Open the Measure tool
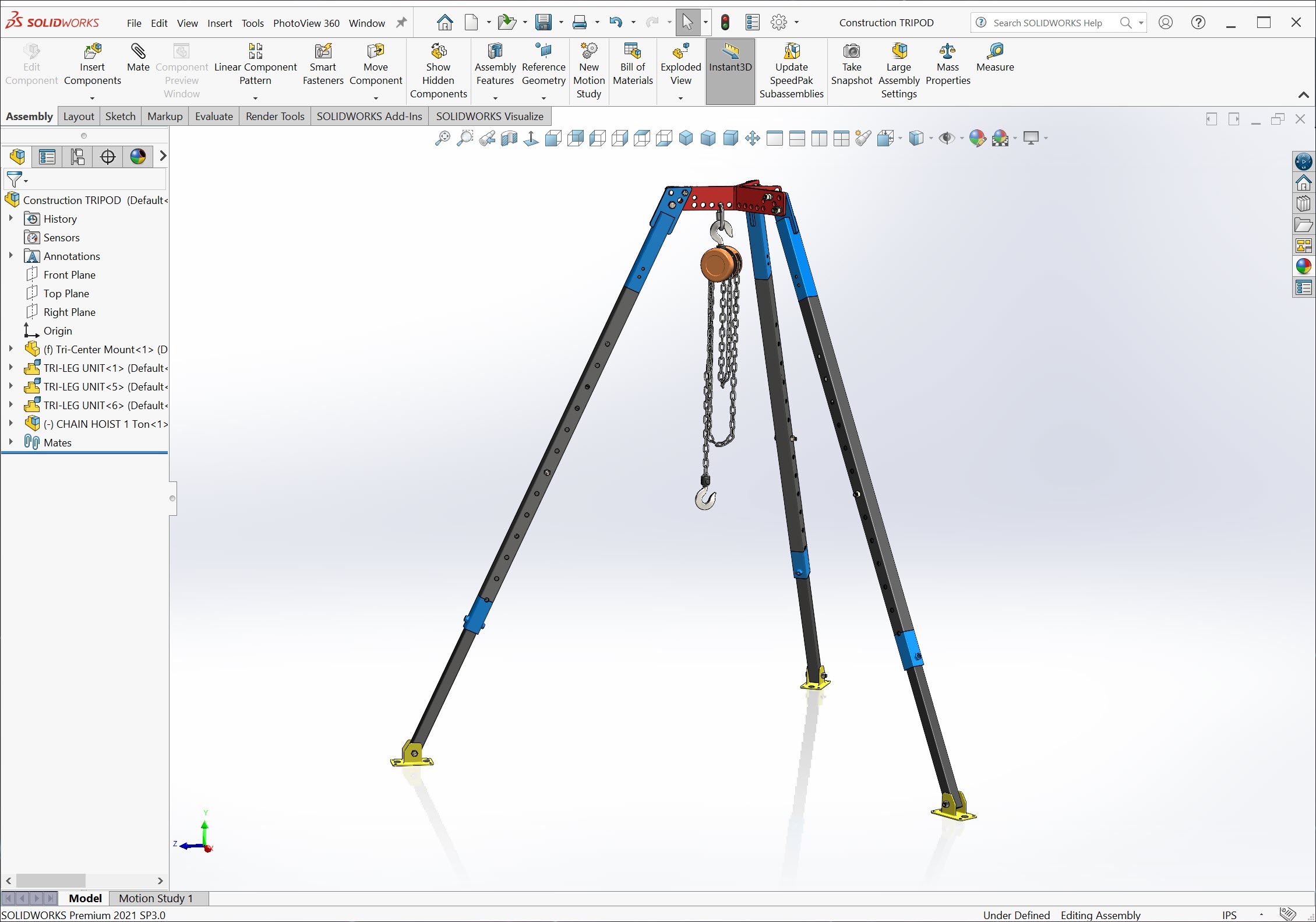This screenshot has height=922, width=1316. (x=994, y=52)
